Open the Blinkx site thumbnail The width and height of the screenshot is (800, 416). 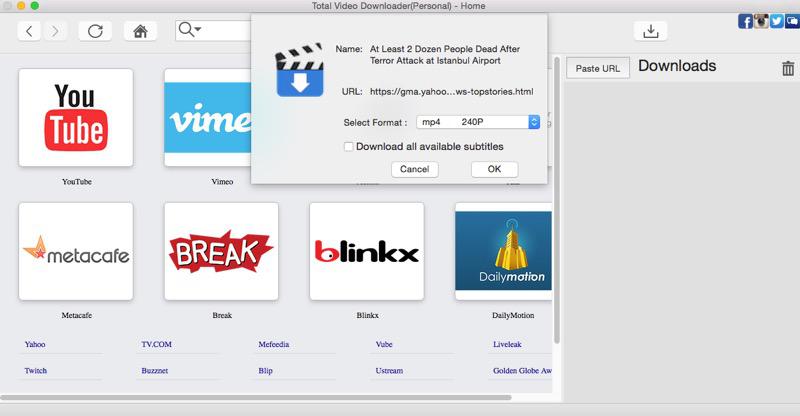click(x=367, y=251)
